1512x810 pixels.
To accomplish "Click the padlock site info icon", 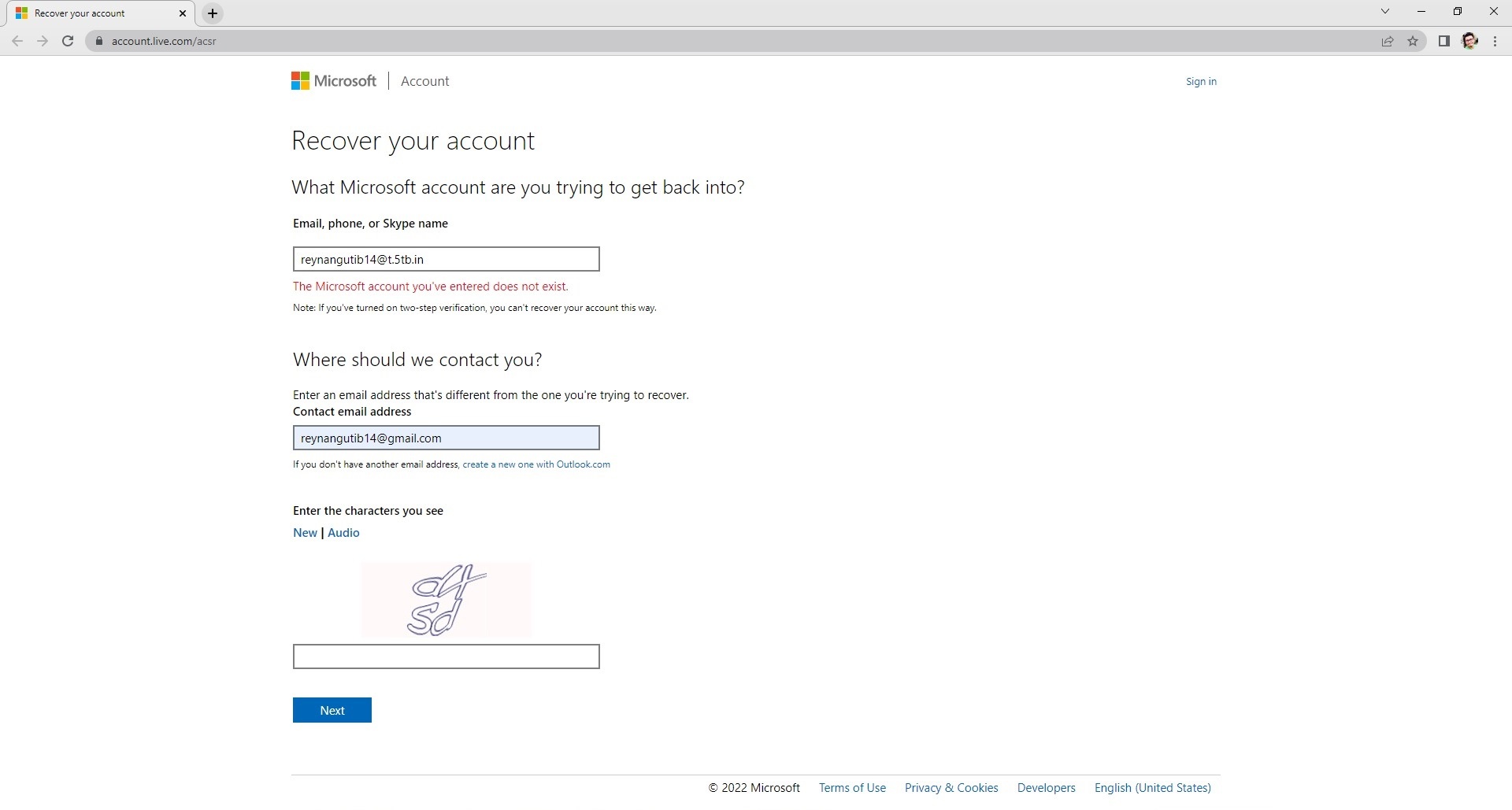I will (99, 41).
